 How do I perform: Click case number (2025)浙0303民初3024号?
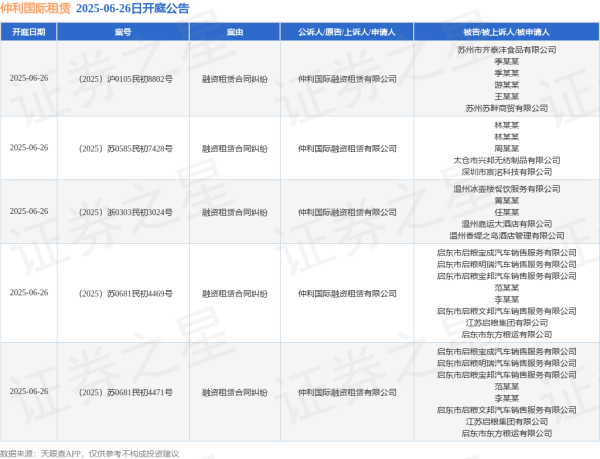click(x=126, y=212)
